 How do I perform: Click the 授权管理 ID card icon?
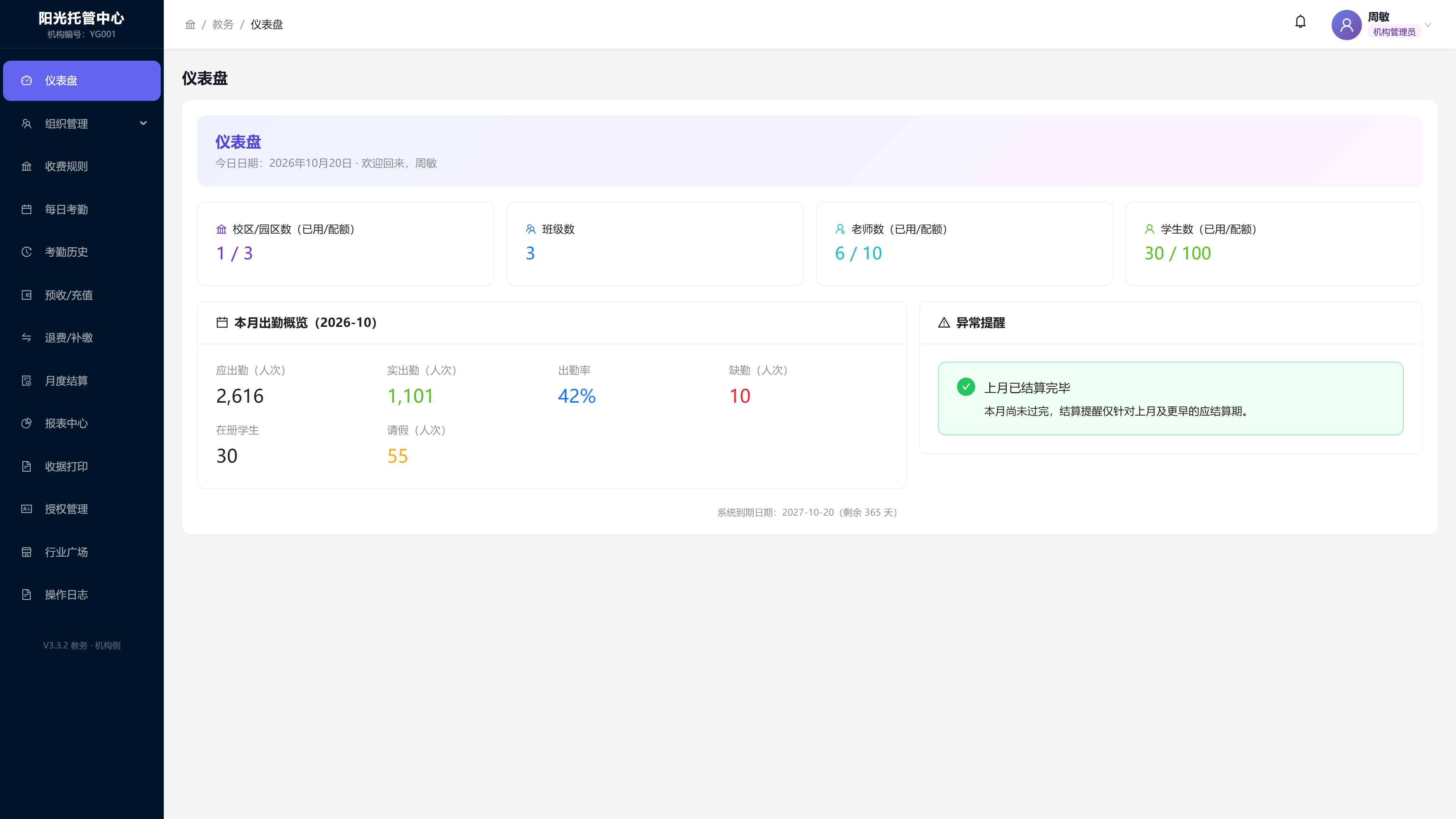[27, 509]
